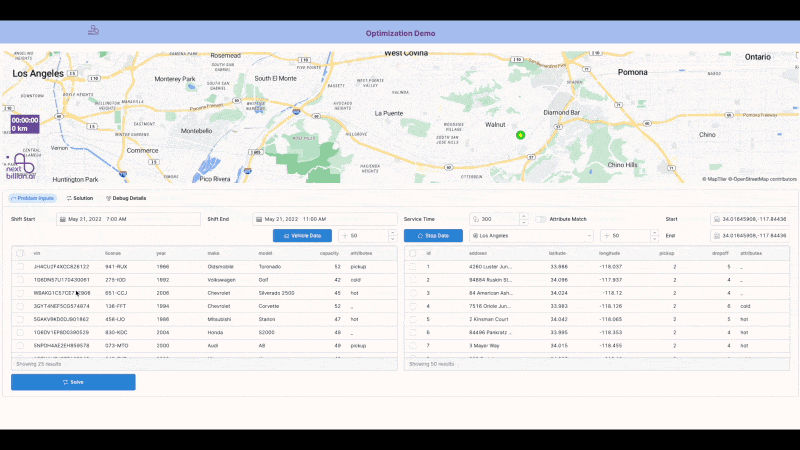Sort vehicles by the license column header
This screenshot has width=800, height=450.
click(113, 253)
